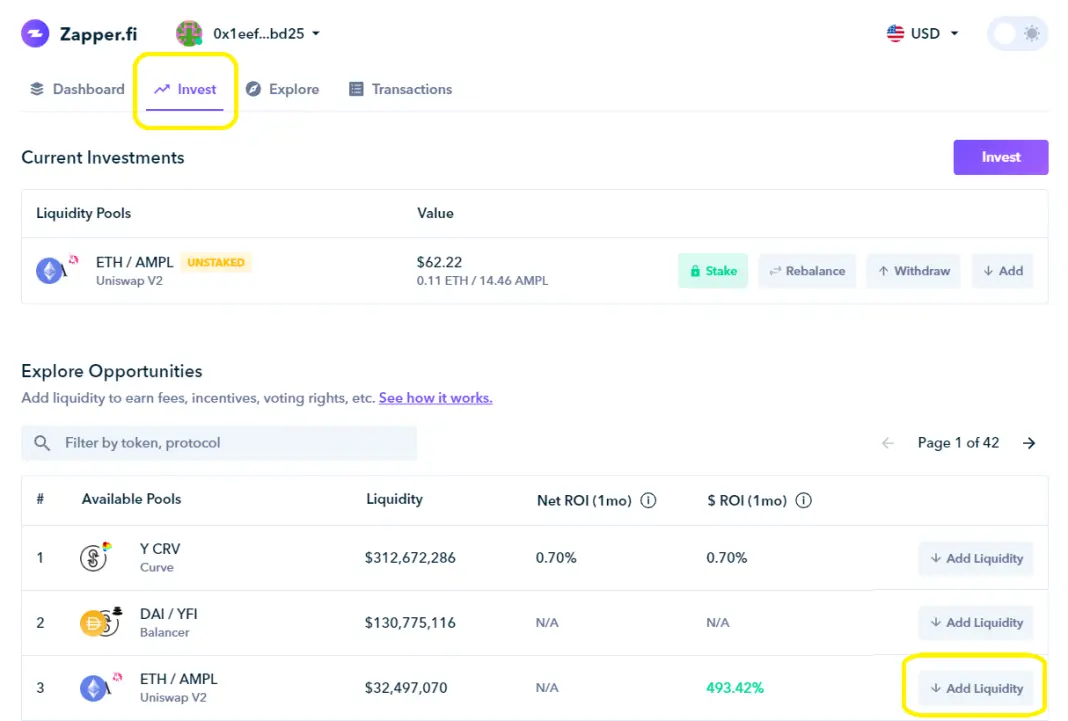Viewport: 1068px width, 721px height.
Task: Go to next page with right arrow
Action: tap(1029, 443)
